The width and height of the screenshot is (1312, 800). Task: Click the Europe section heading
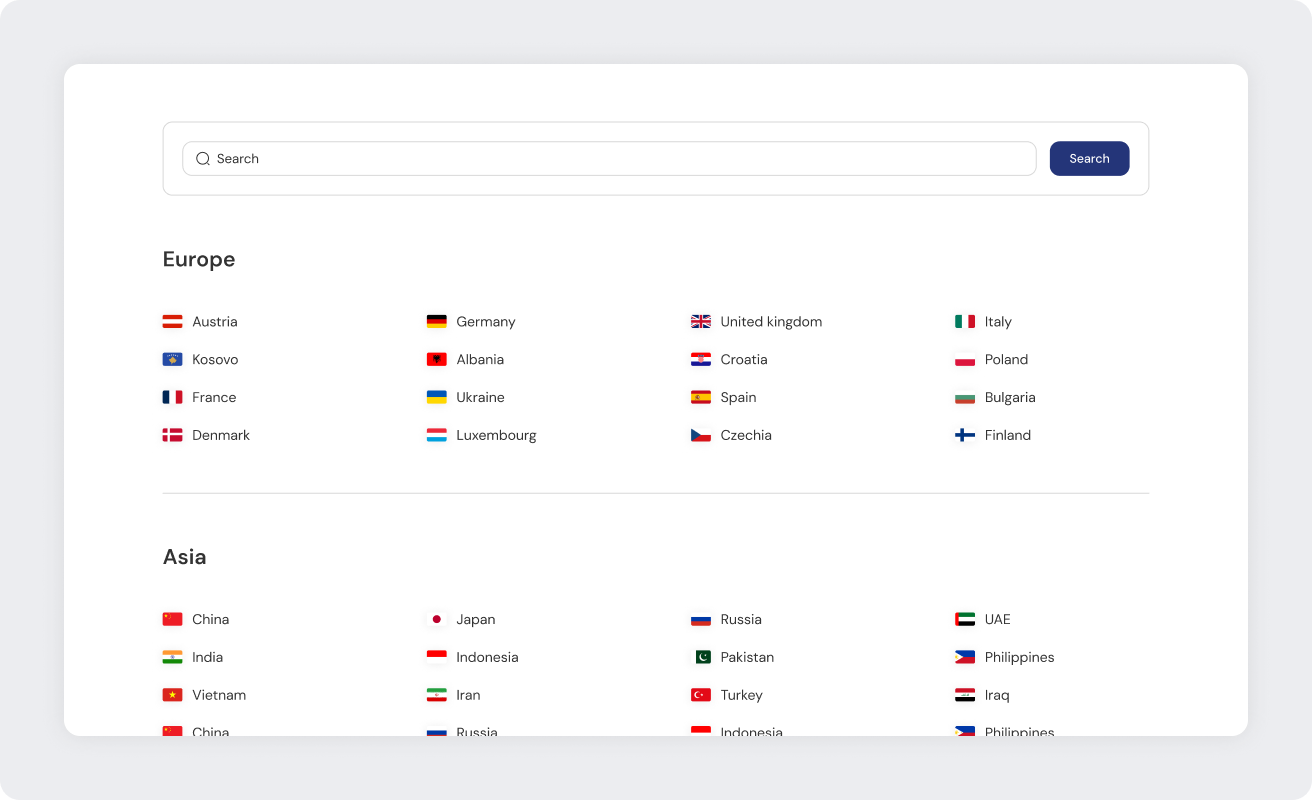pyautogui.click(x=199, y=260)
